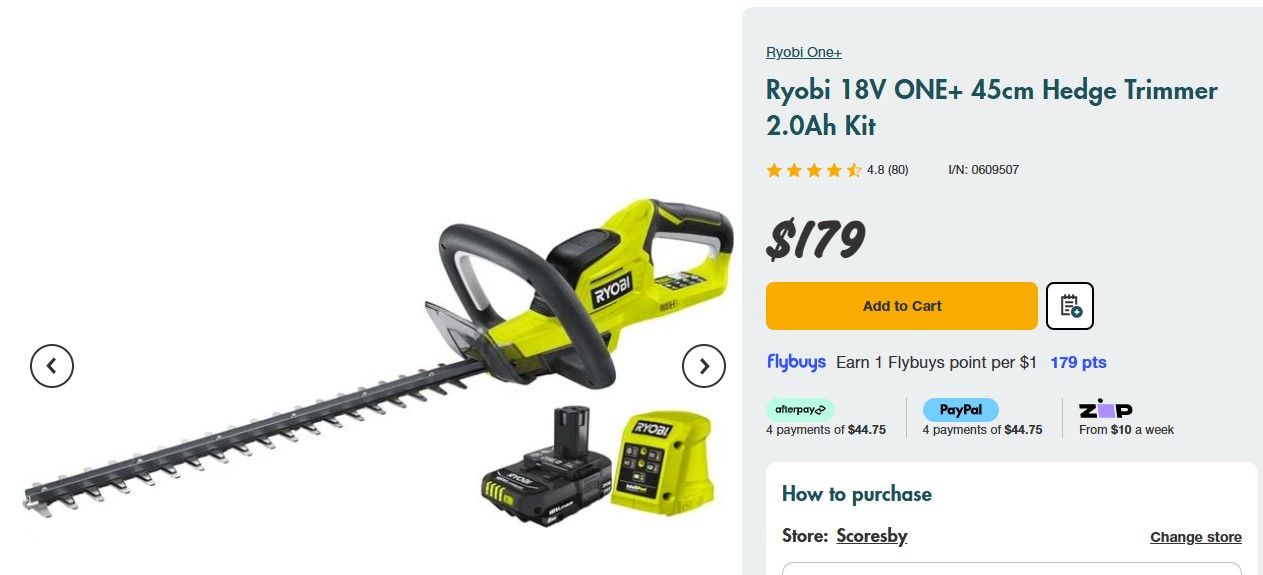The height and width of the screenshot is (575, 1263).
Task: Select the PayPal payment badge
Action: point(960,409)
